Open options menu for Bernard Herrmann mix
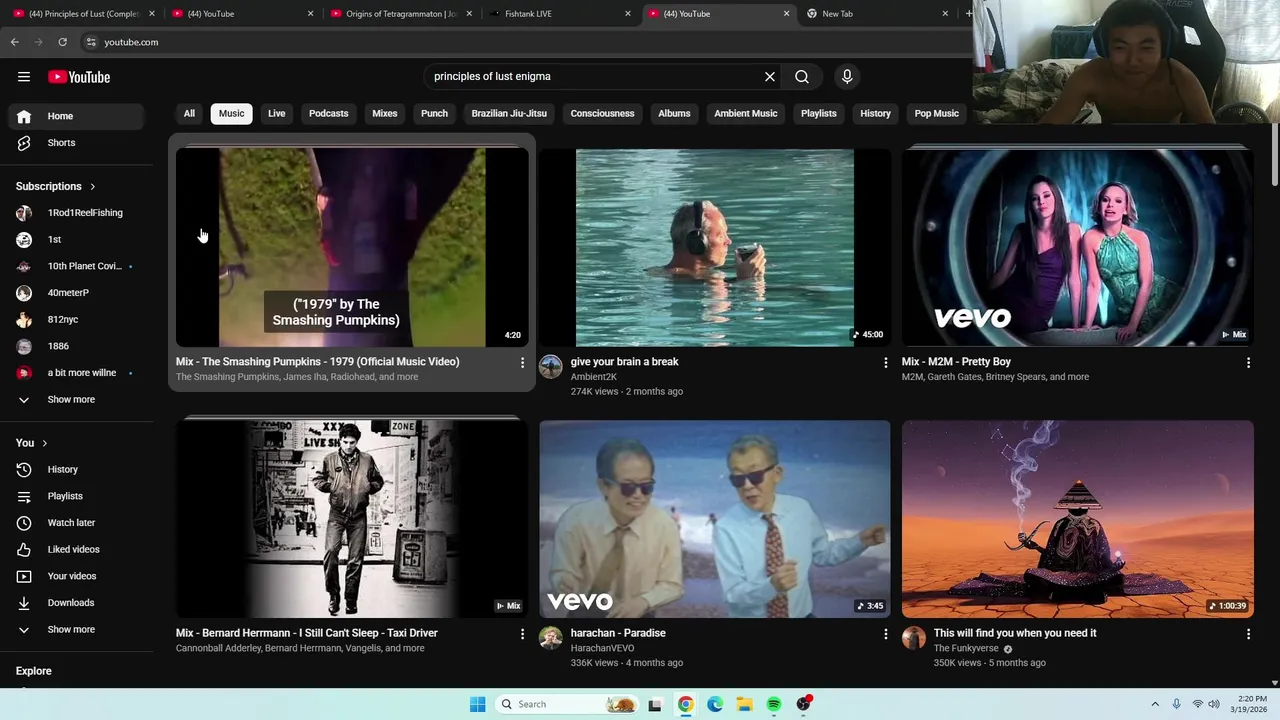Image resolution: width=1280 pixels, height=720 pixels. click(522, 634)
